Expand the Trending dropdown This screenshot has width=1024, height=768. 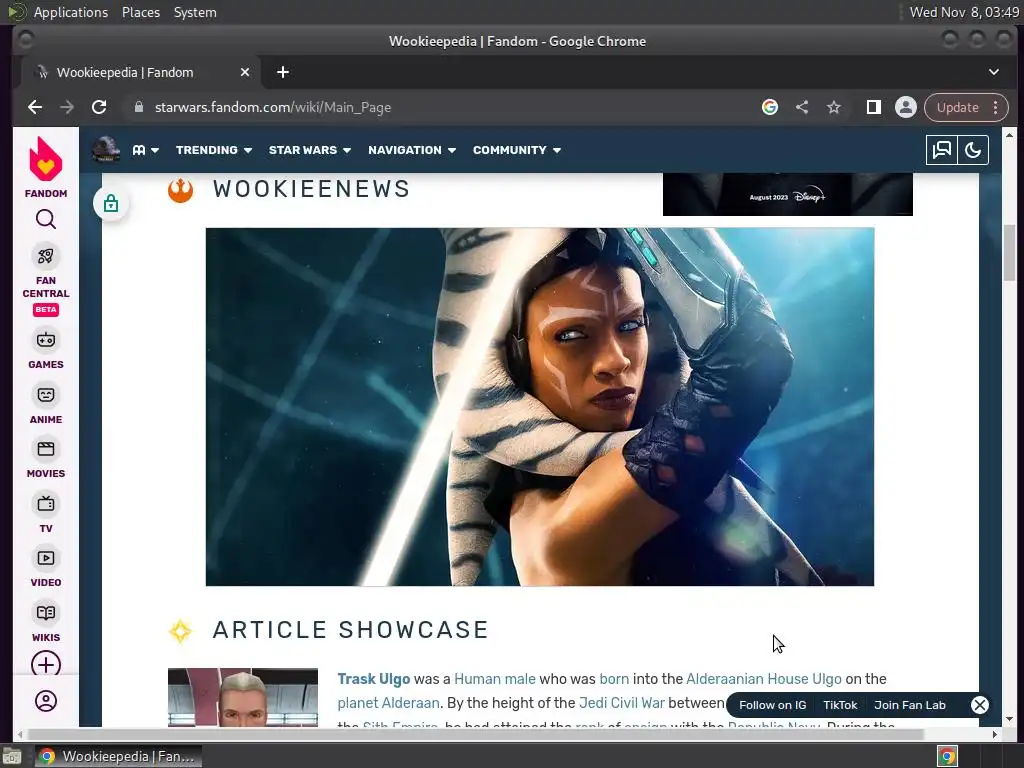pos(214,150)
